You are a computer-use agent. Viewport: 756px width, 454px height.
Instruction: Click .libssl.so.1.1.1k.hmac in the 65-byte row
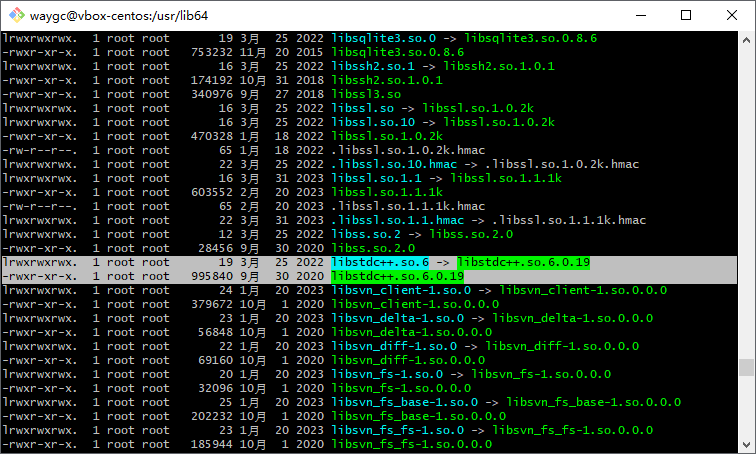tap(408, 206)
